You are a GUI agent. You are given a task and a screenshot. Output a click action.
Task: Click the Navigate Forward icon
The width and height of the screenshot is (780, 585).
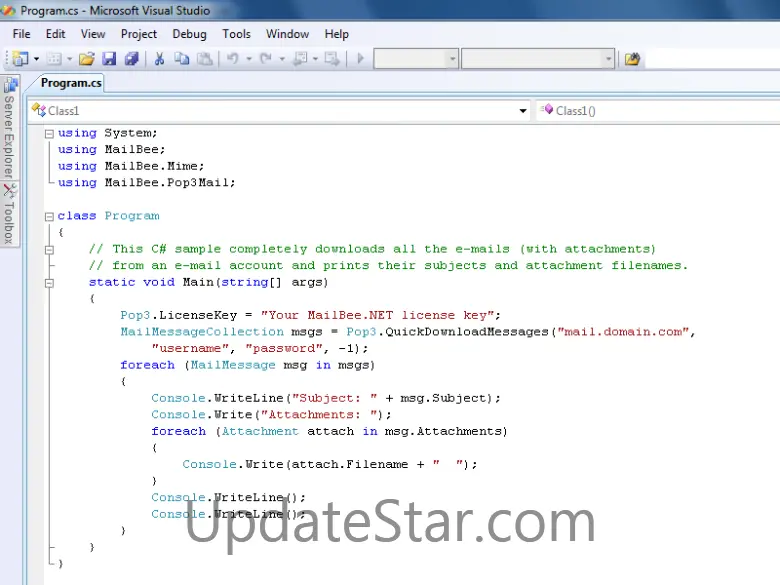pyautogui.click(x=332, y=59)
